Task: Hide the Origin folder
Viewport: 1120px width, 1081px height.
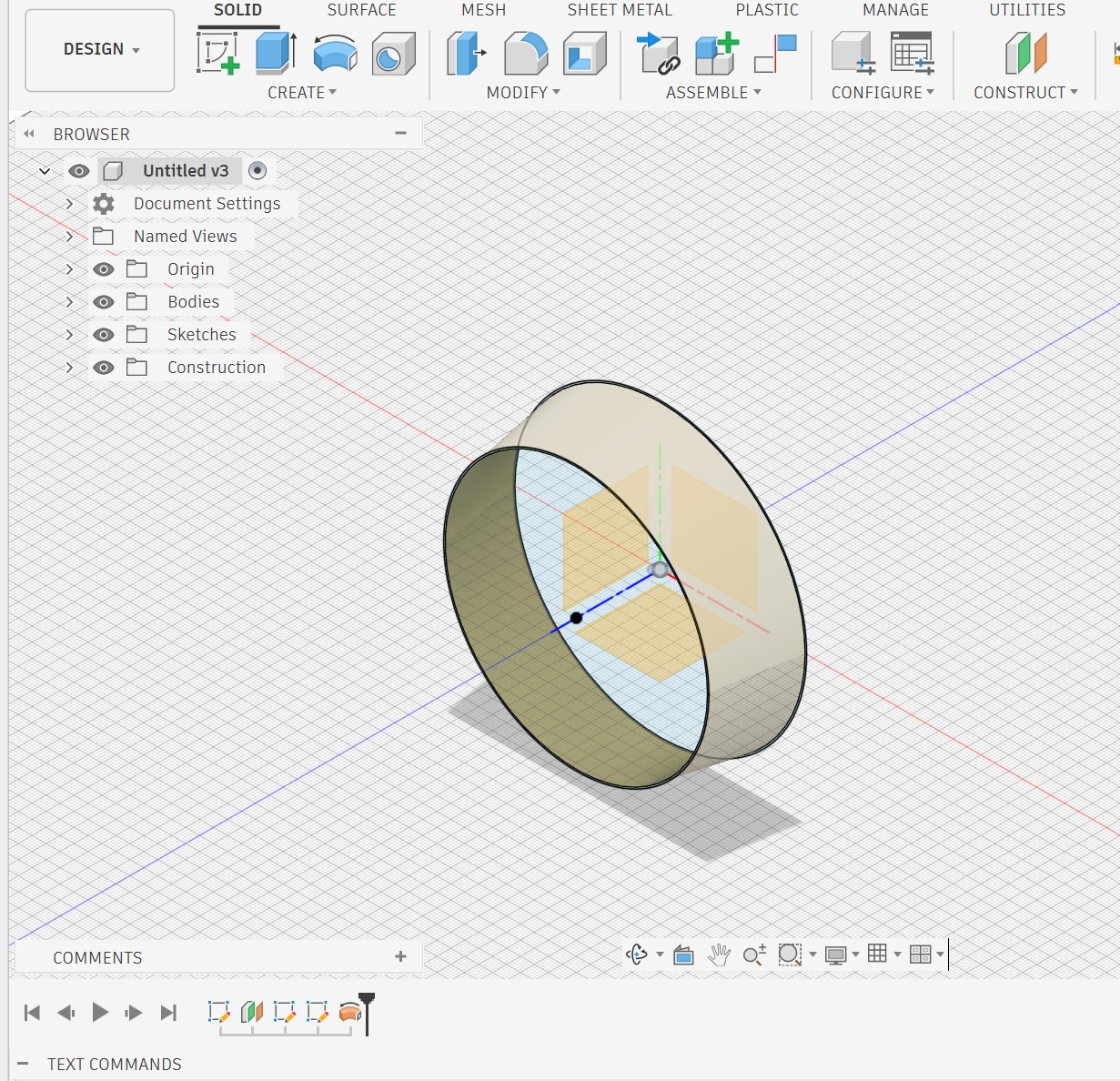Action: coord(104,269)
